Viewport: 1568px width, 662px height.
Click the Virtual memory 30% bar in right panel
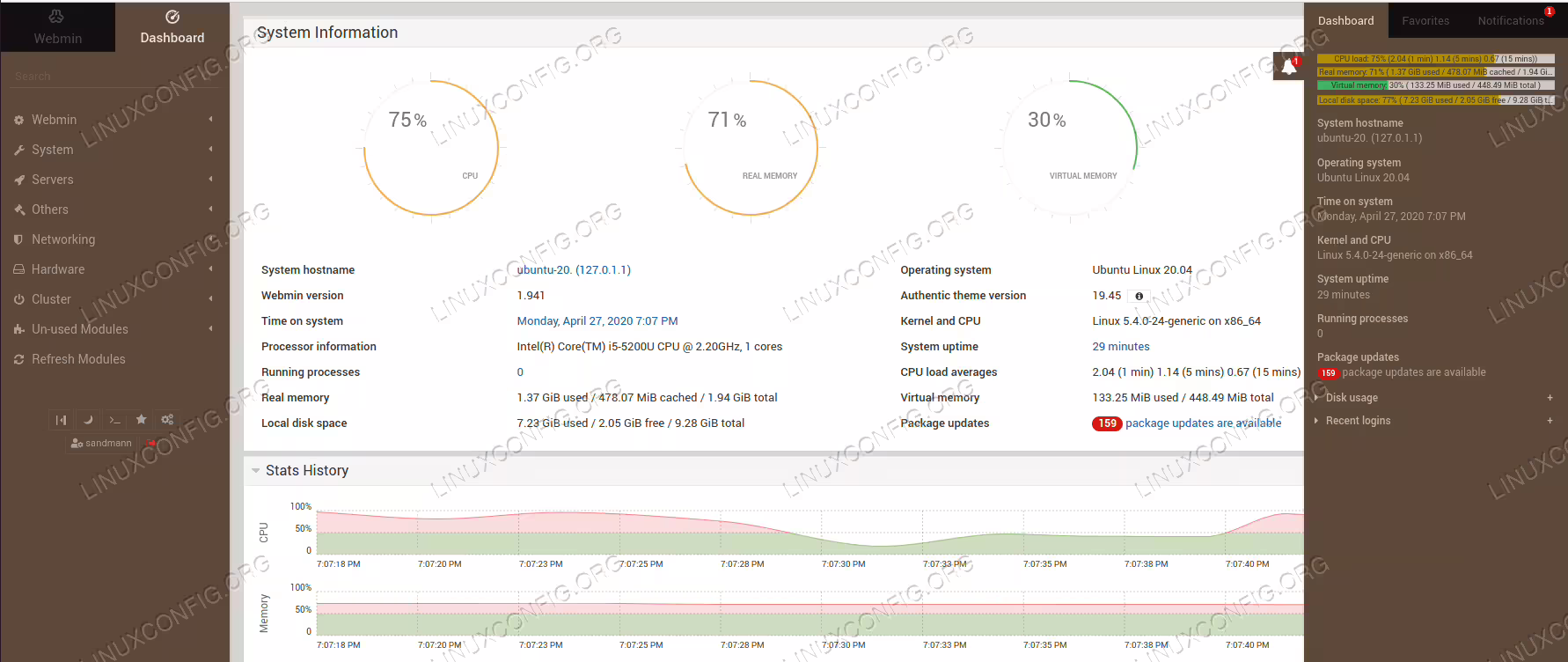coord(1436,85)
